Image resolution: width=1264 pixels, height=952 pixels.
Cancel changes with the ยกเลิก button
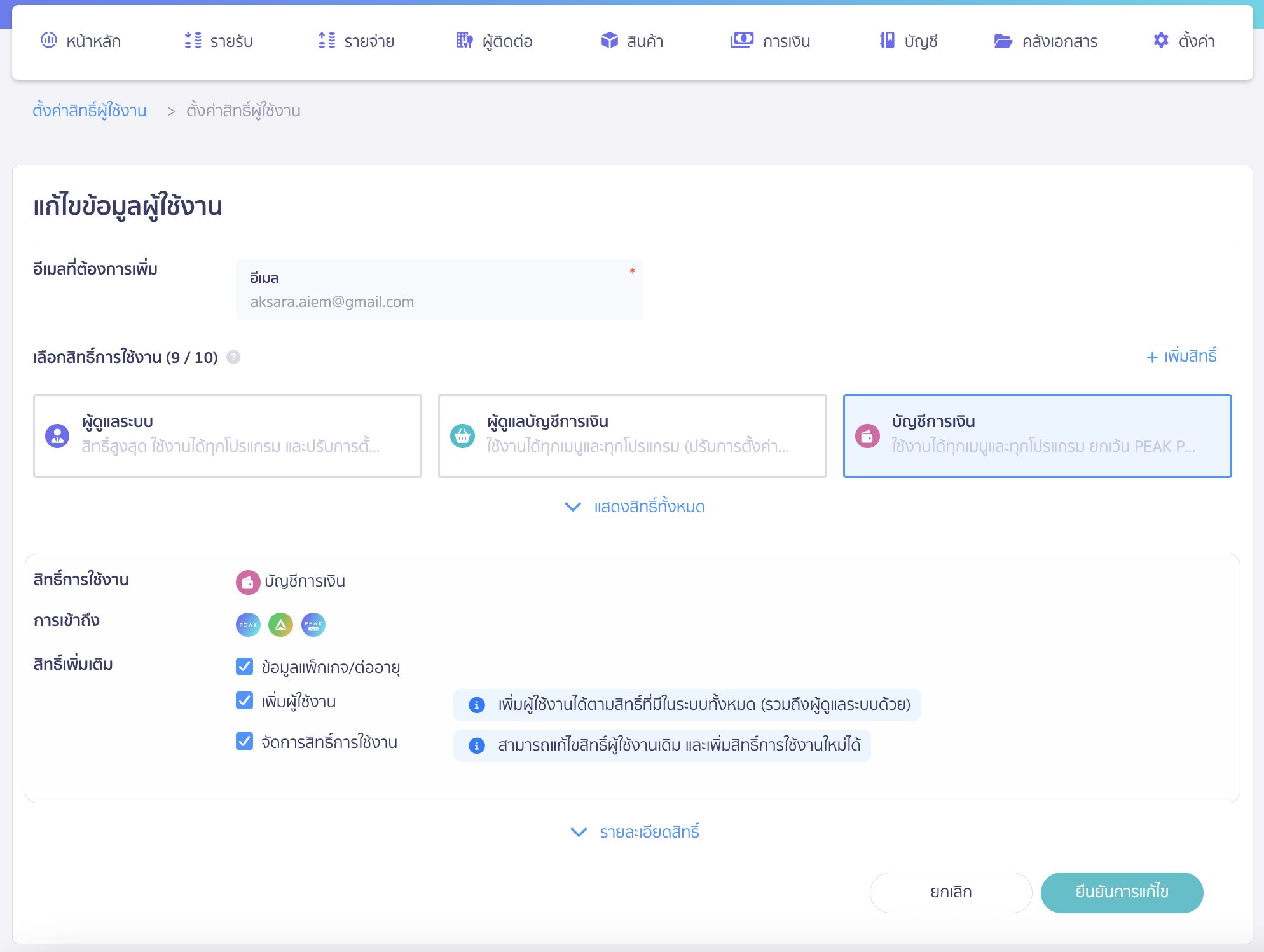pos(951,892)
